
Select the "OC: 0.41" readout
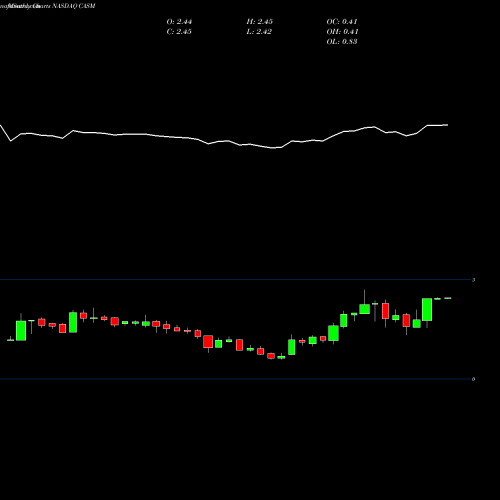click(x=342, y=22)
